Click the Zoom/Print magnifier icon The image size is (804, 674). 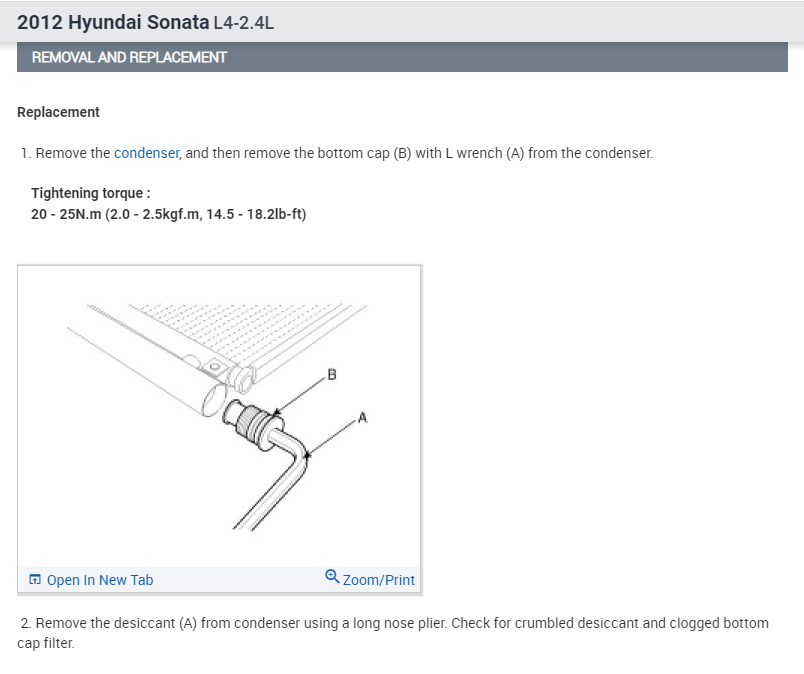pos(332,577)
